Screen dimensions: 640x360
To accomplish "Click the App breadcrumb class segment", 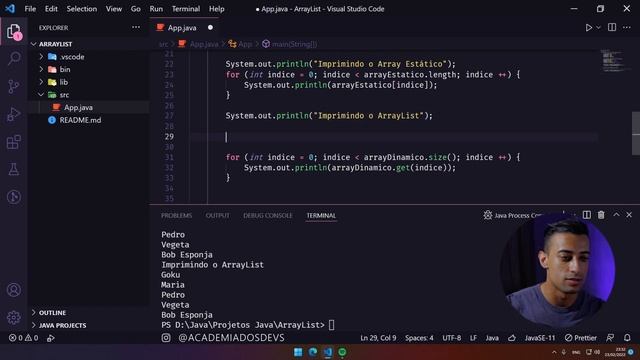I will 241,44.
